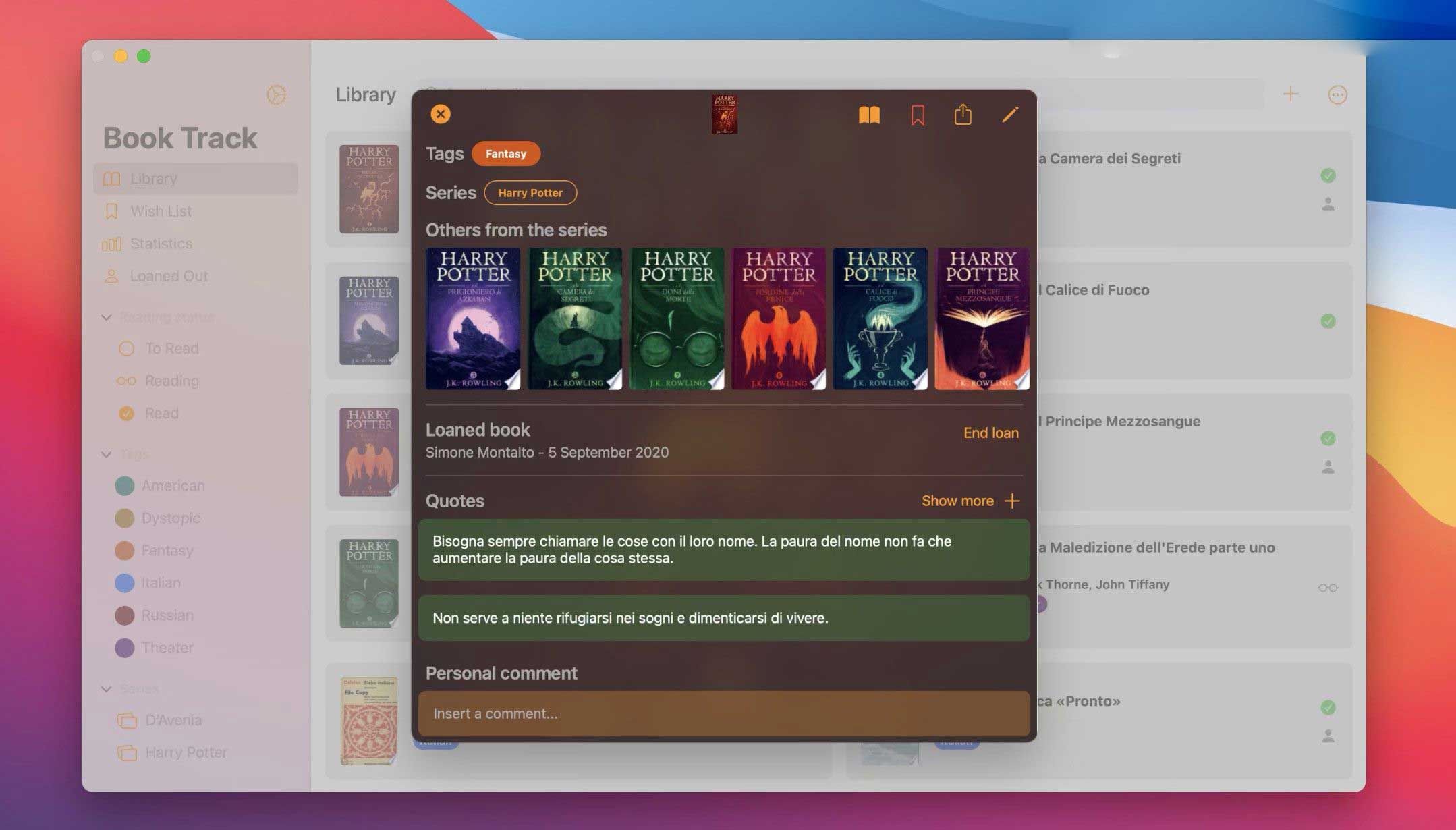Select quote 'Non serve a niente rifugiarsi'
Image resolution: width=1456 pixels, height=830 pixels.
pos(724,618)
